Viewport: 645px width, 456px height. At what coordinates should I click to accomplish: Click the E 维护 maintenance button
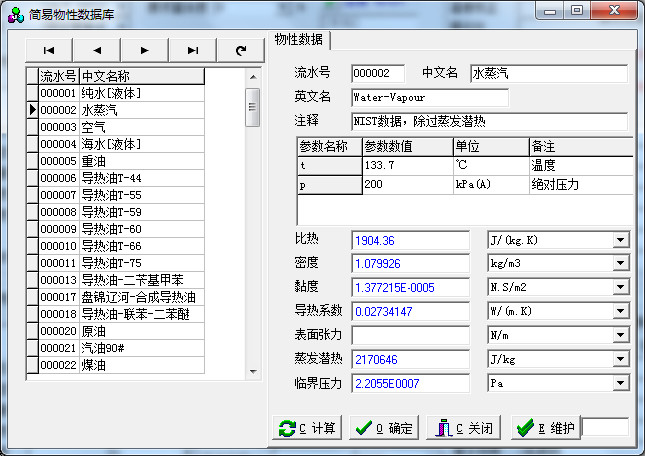pyautogui.click(x=546, y=428)
